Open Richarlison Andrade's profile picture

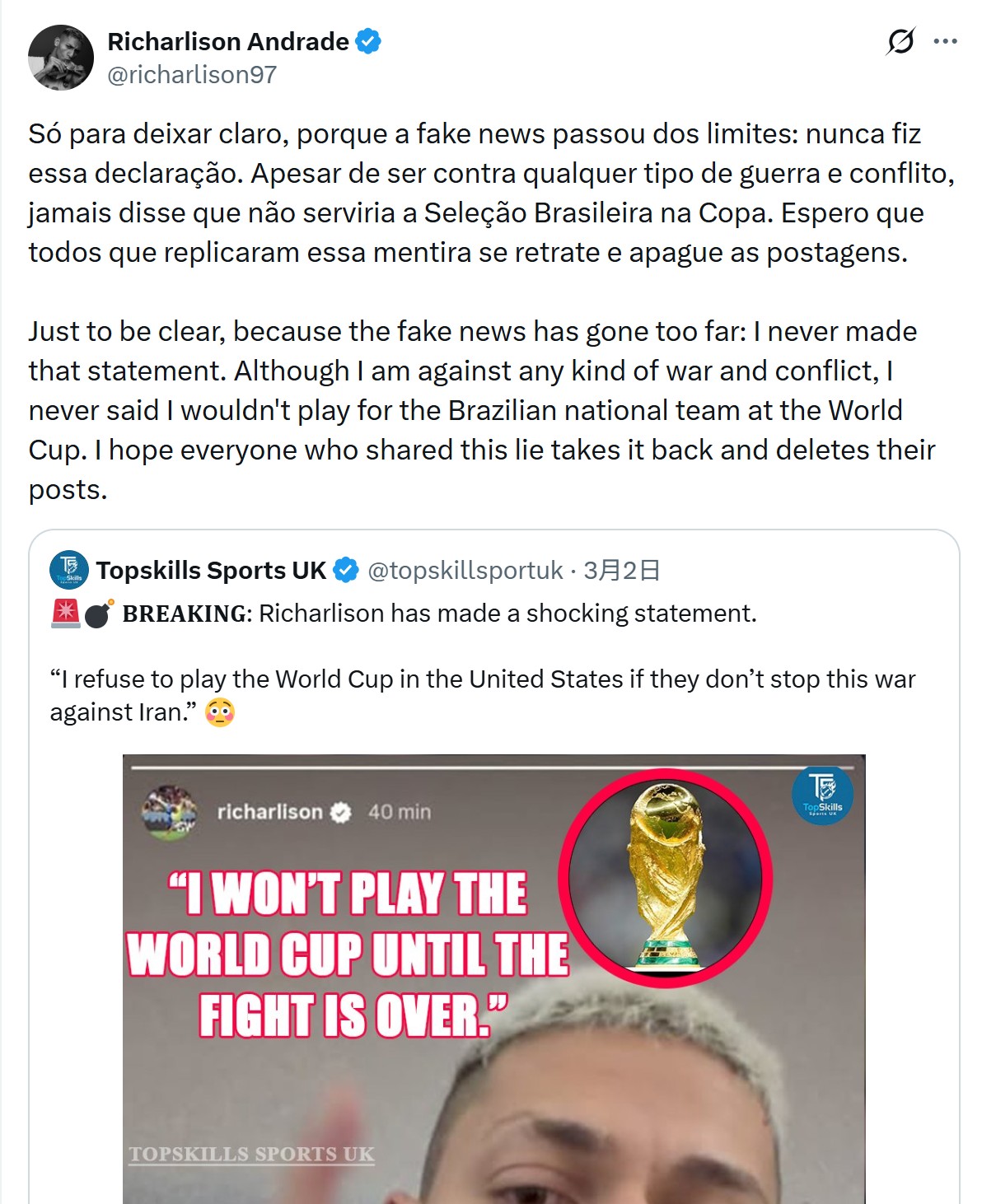61,58
